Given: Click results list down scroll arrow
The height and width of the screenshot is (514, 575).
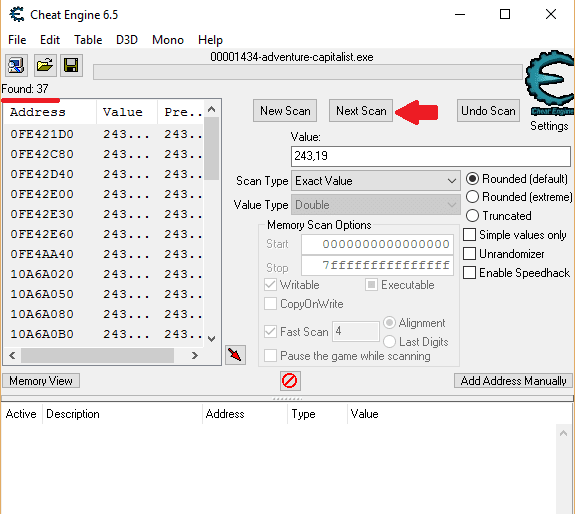Looking at the screenshot, I should pos(211,339).
